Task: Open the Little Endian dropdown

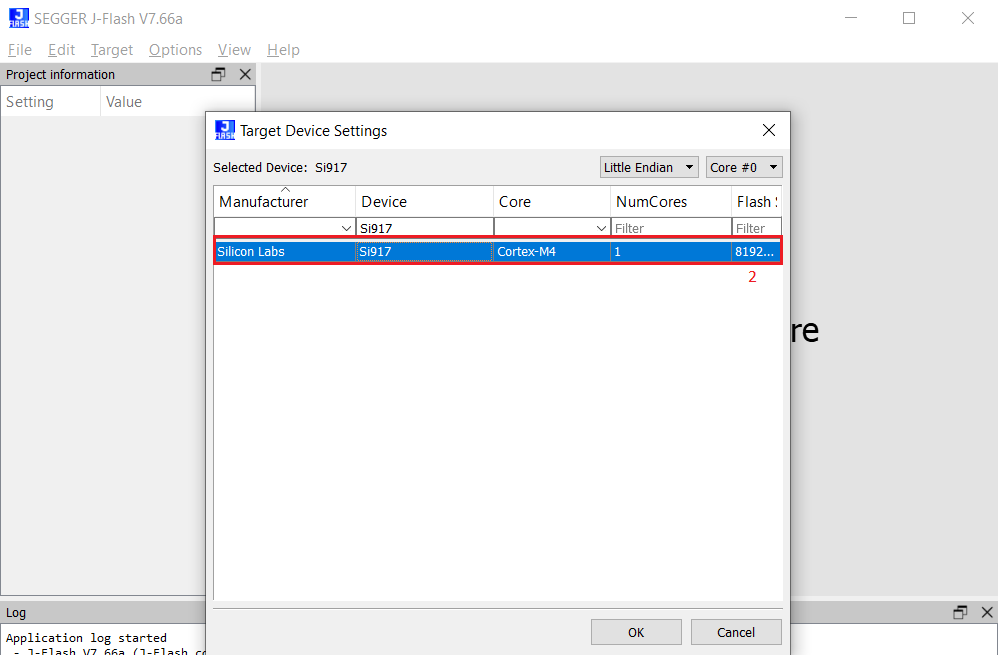Action: click(649, 167)
